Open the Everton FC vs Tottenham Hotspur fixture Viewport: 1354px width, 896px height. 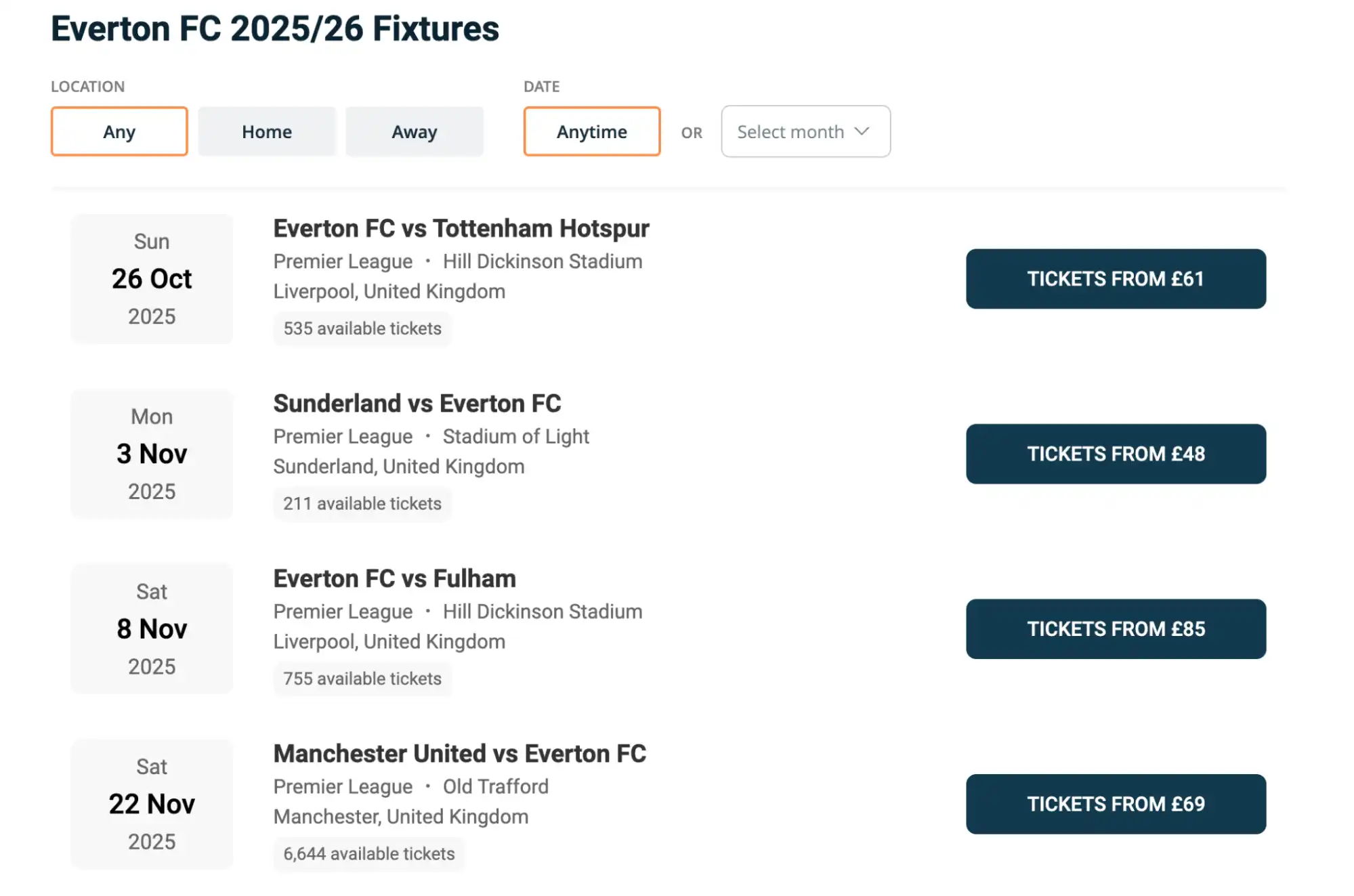[x=461, y=228]
